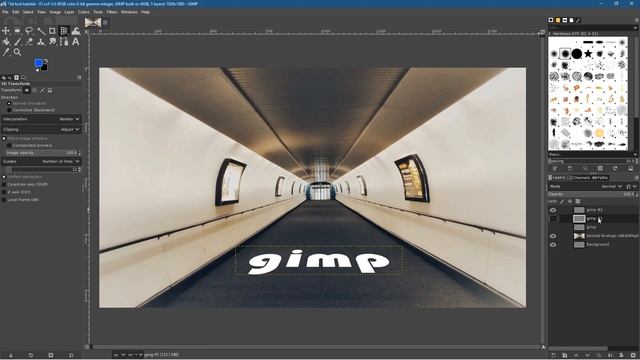Select the Background layer row

593,244
